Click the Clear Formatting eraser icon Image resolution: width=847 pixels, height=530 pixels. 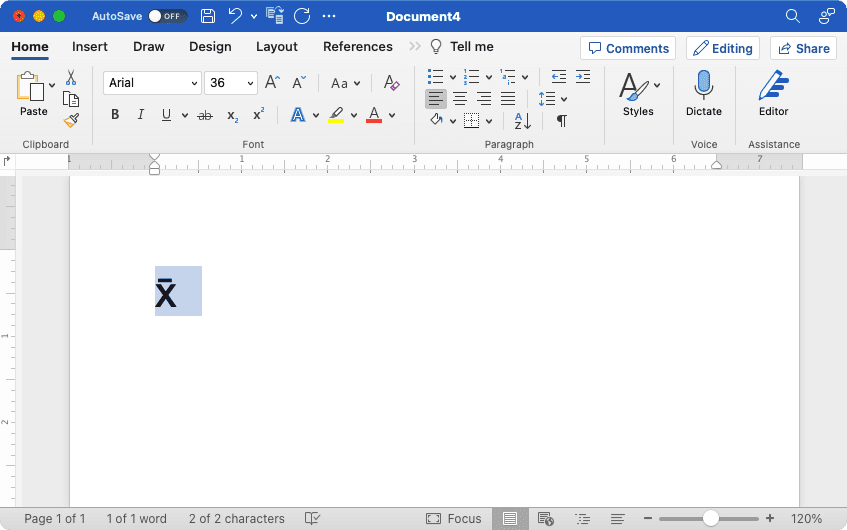point(391,83)
